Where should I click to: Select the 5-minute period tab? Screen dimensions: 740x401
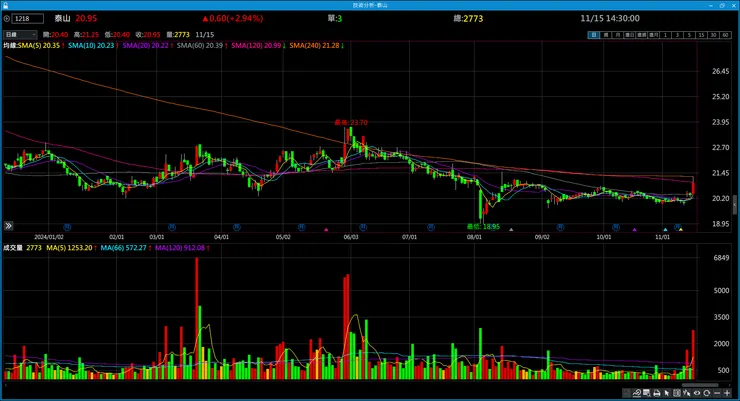tap(690, 35)
